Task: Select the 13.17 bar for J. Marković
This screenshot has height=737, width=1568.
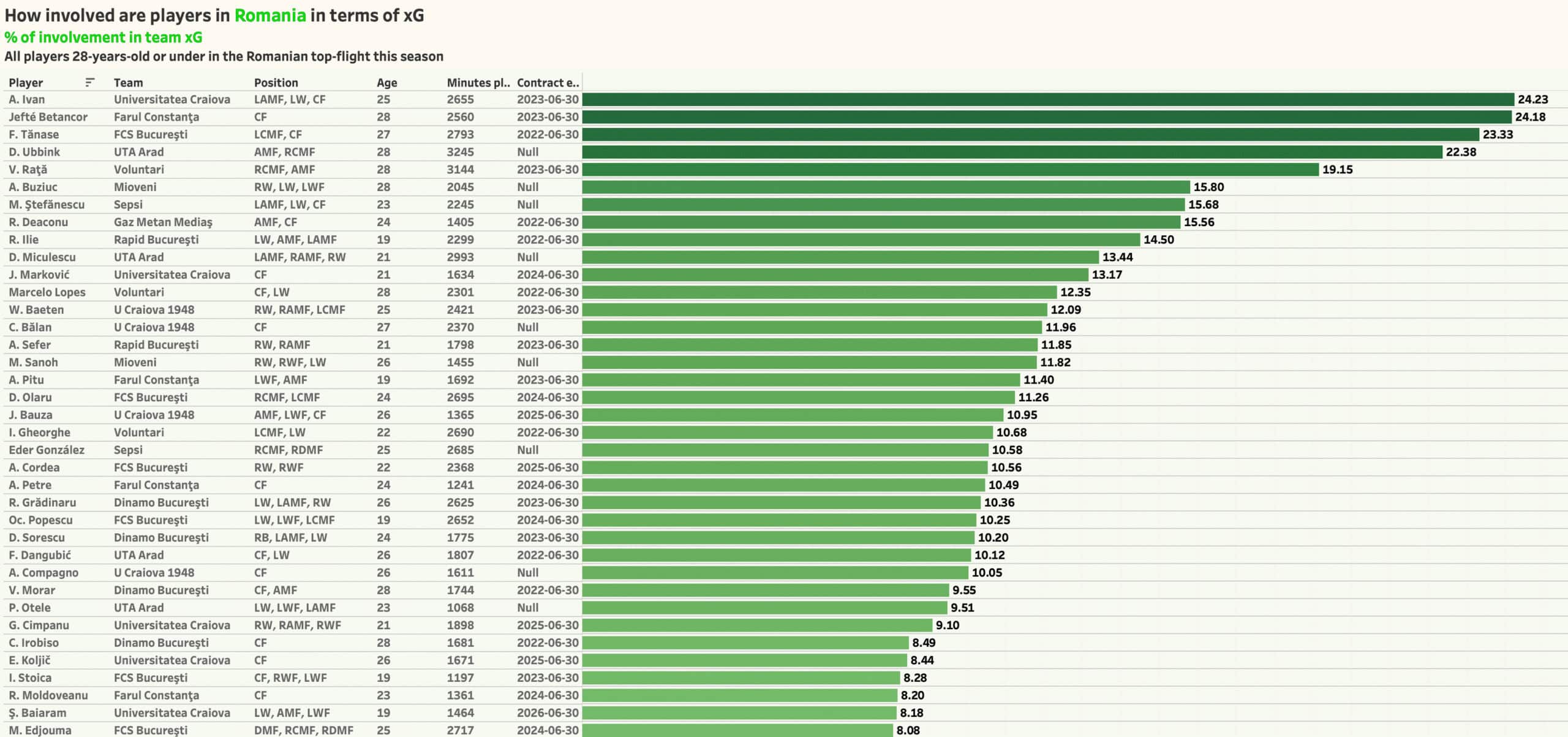Action: point(835,274)
